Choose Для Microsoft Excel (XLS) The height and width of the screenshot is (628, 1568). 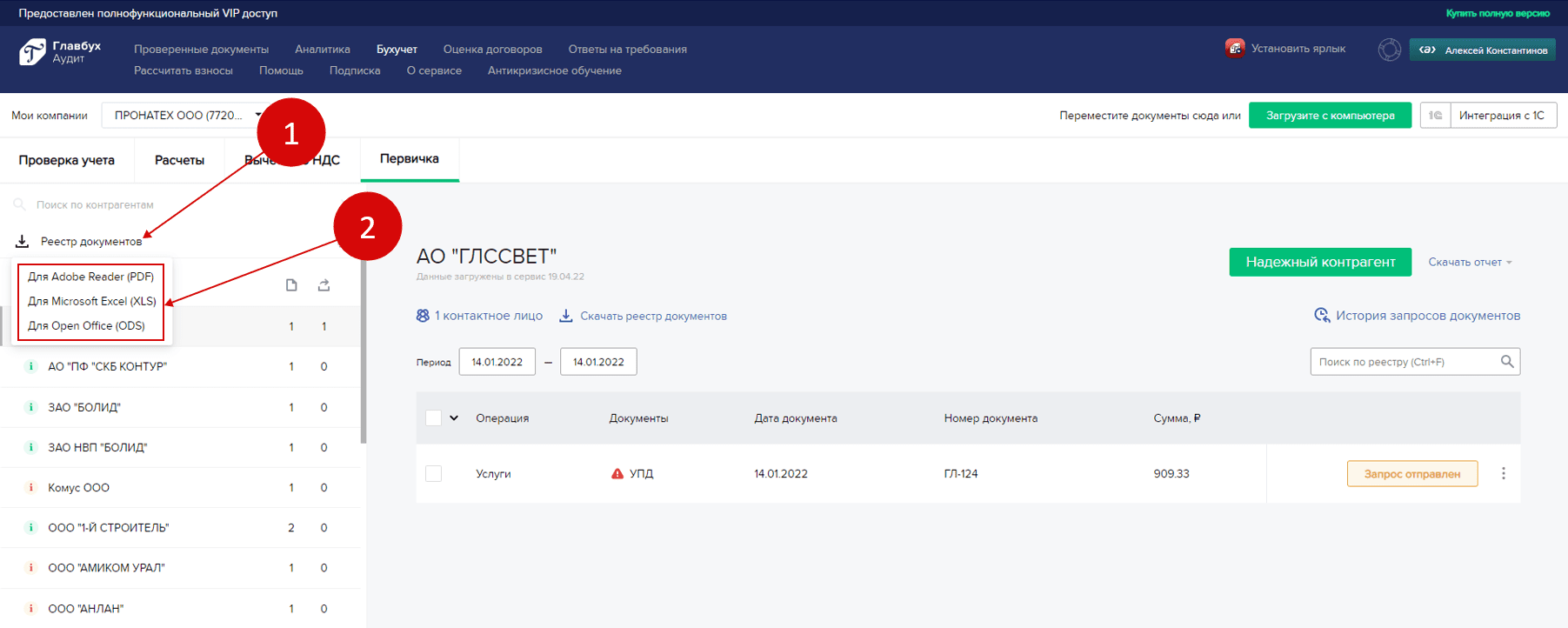click(91, 301)
